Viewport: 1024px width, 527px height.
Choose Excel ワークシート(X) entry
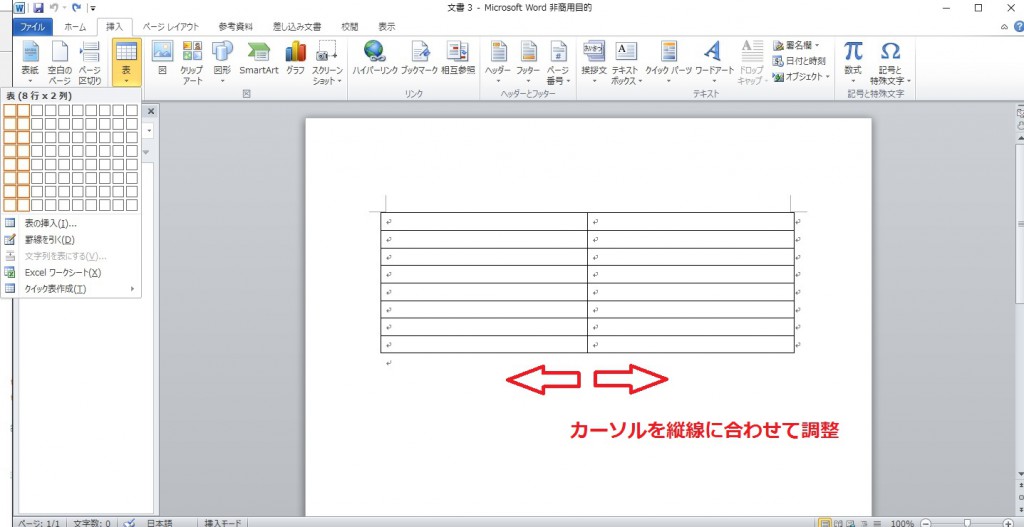pyautogui.click(x=71, y=272)
